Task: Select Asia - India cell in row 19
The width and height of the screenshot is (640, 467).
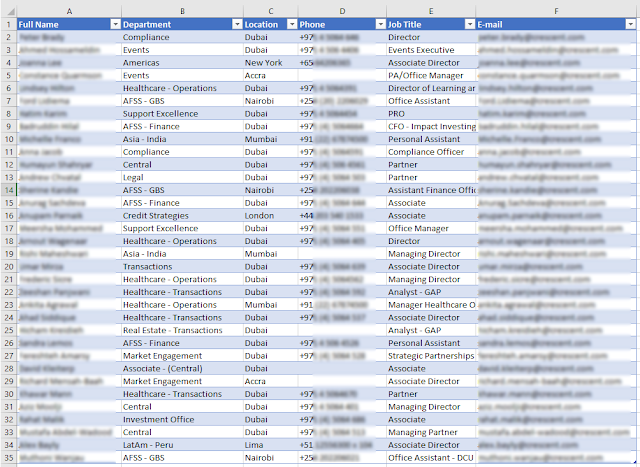Action: pyautogui.click(x=182, y=254)
